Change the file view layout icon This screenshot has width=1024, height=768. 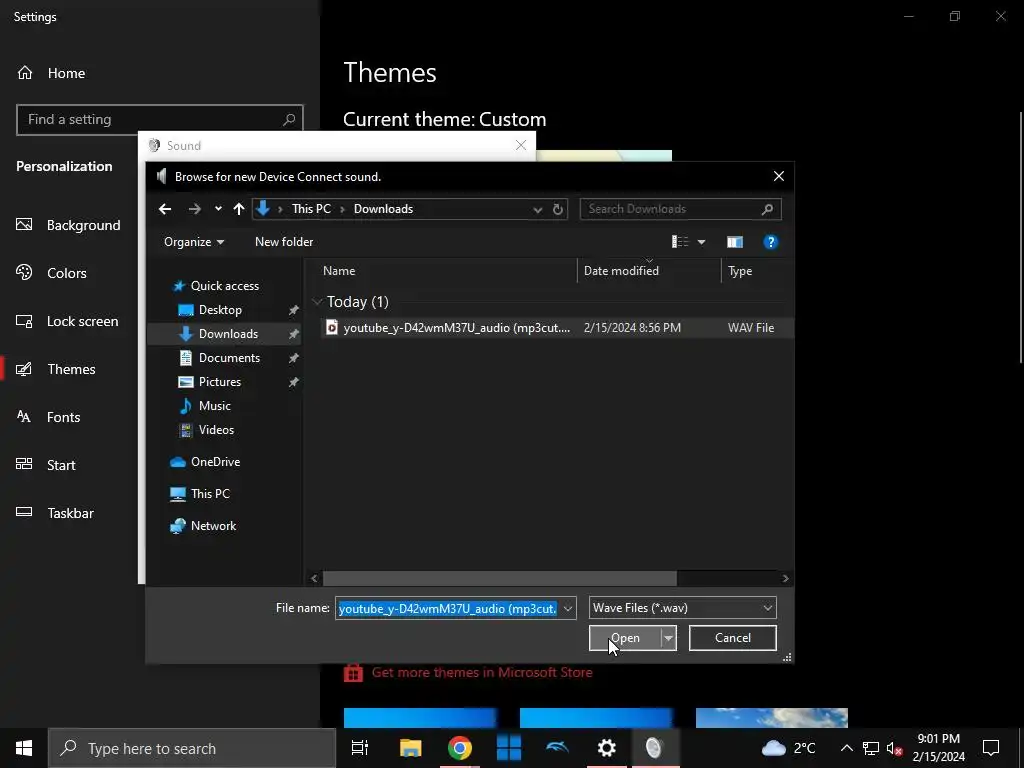point(680,242)
